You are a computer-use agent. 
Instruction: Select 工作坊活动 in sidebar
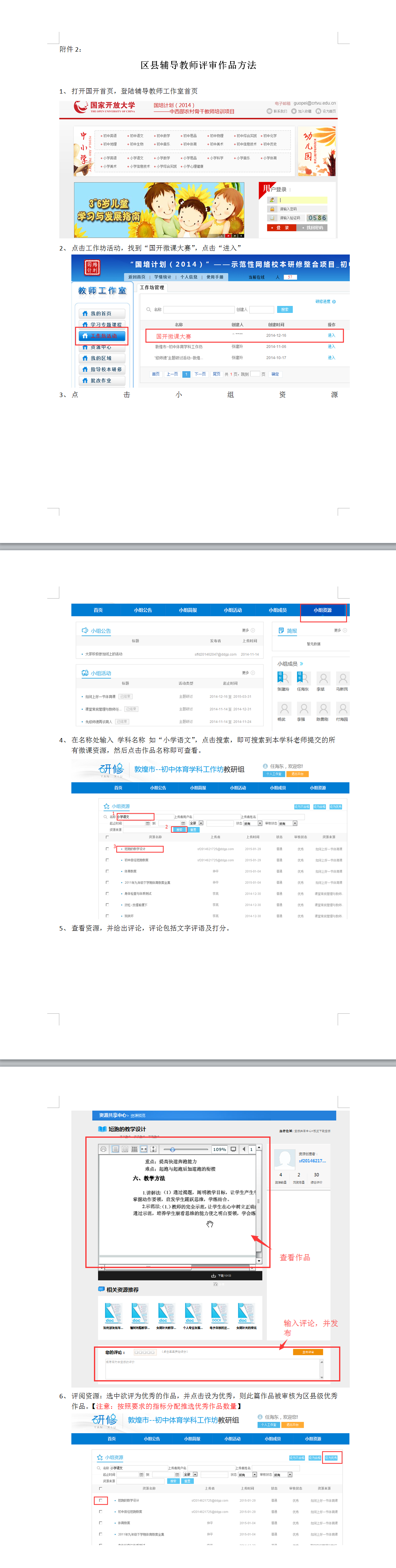(x=102, y=336)
